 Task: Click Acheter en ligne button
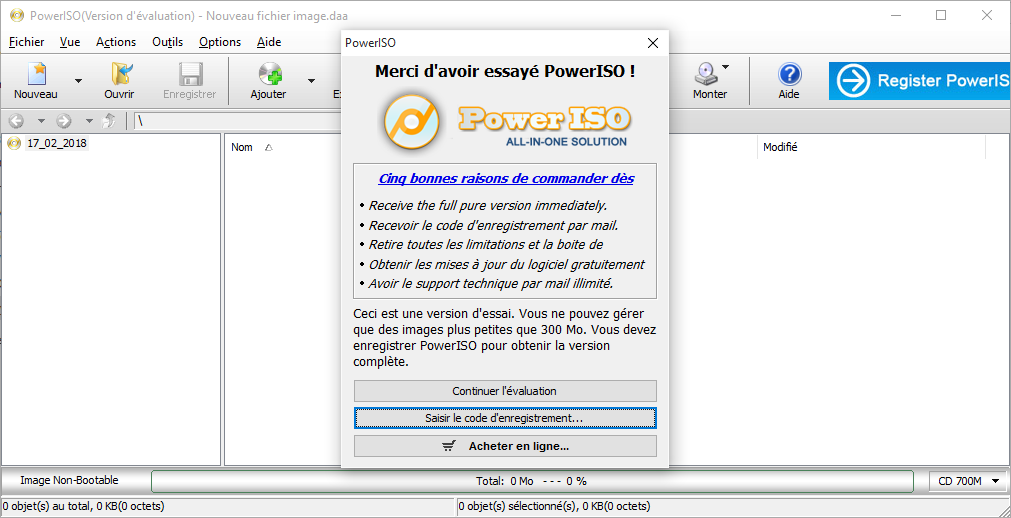point(505,446)
